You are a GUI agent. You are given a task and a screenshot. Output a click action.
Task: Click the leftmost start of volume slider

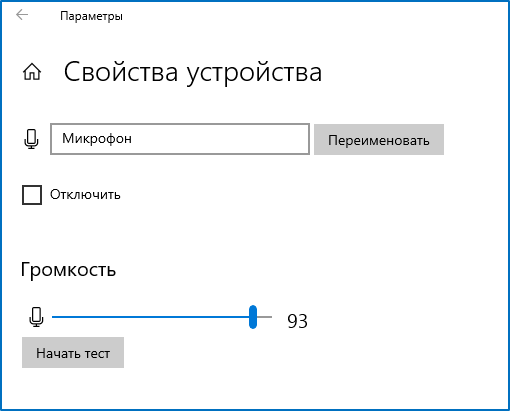[54, 317]
